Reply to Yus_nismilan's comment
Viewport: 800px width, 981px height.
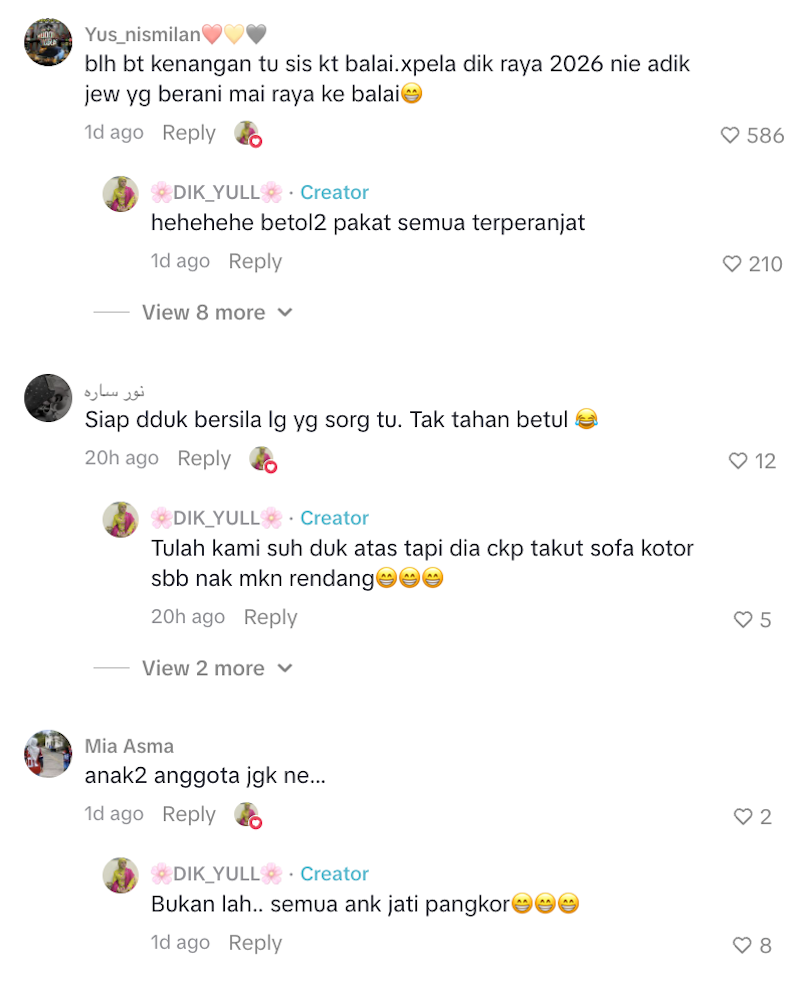pyautogui.click(x=188, y=133)
